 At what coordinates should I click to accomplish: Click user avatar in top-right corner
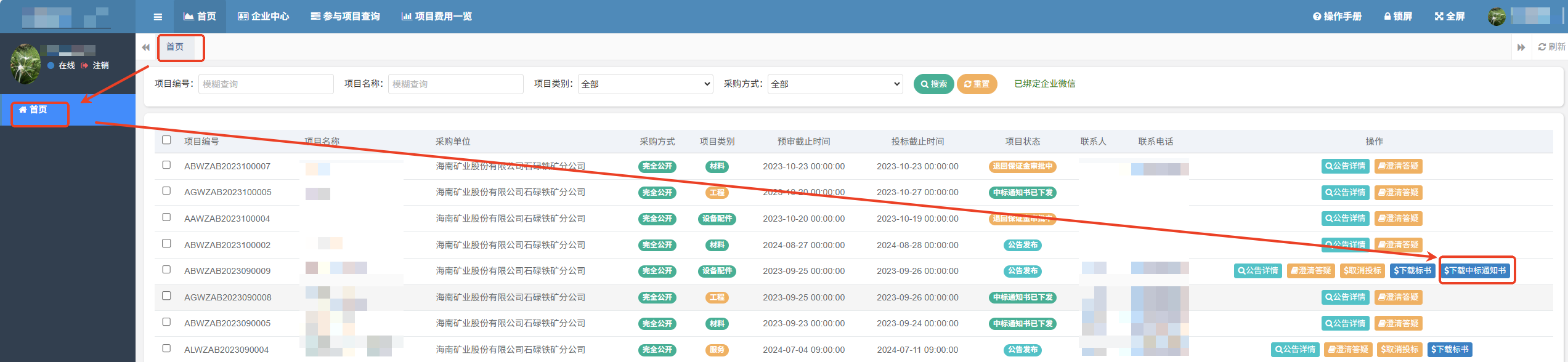[x=1497, y=17]
